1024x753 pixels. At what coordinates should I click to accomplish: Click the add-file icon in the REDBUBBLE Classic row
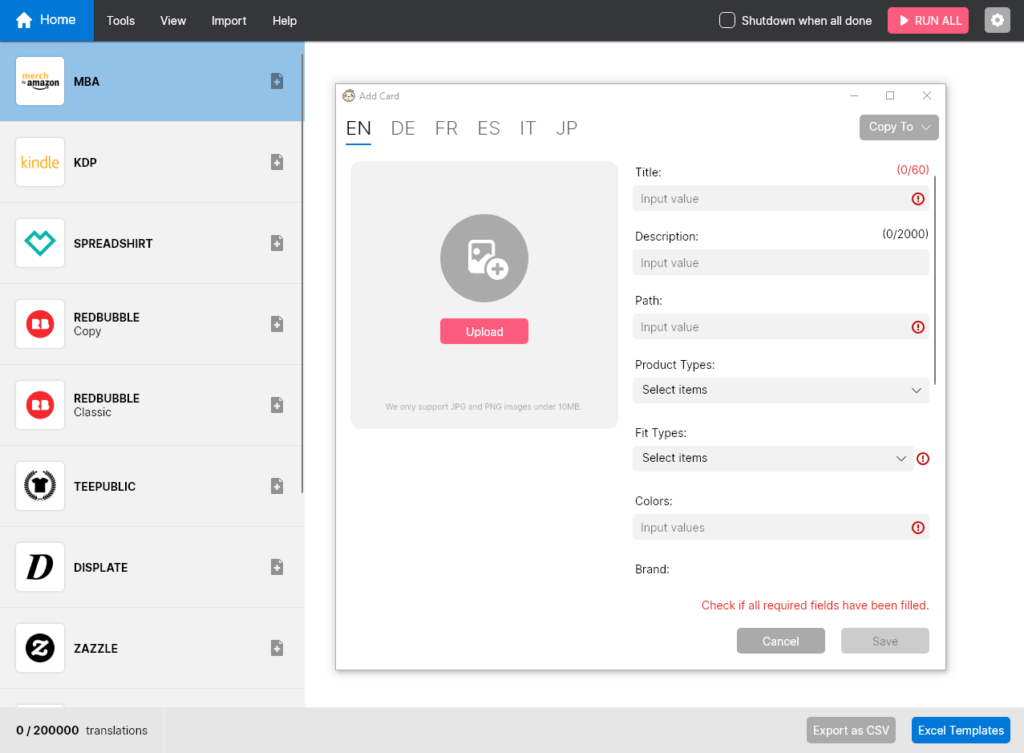[277, 405]
